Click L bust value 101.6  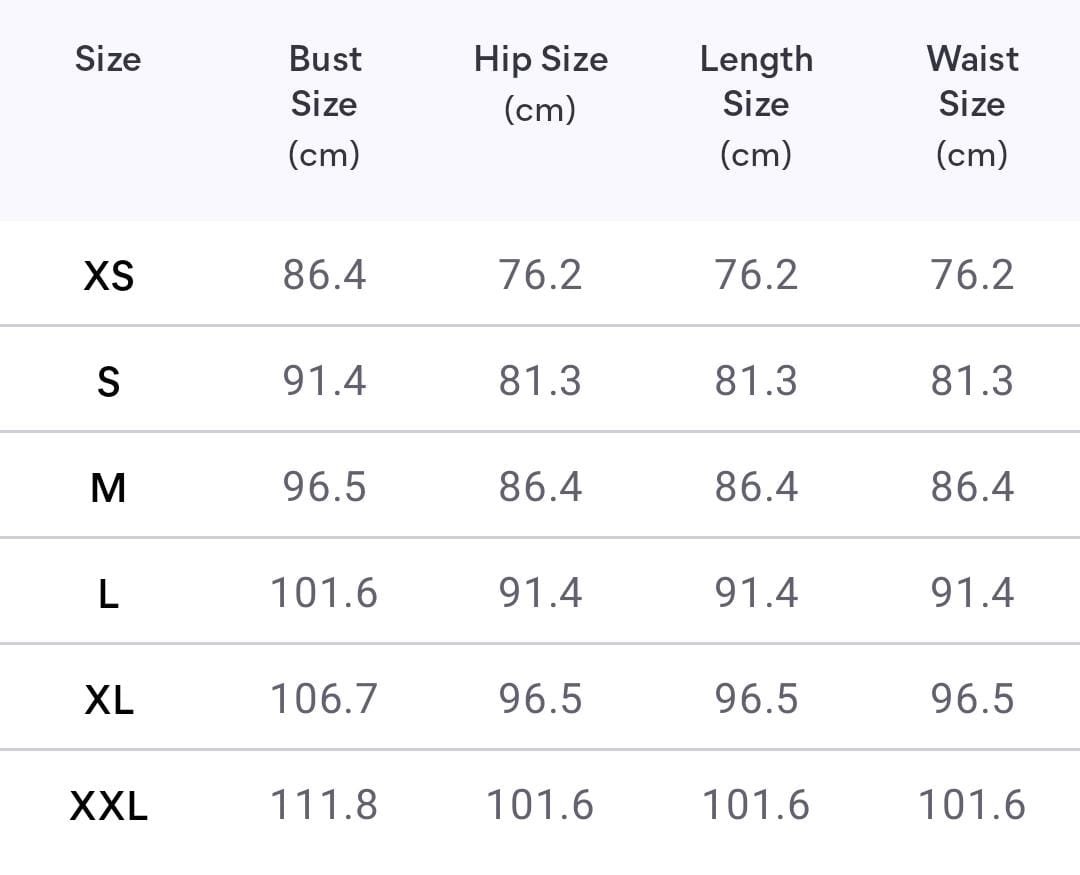click(x=324, y=594)
